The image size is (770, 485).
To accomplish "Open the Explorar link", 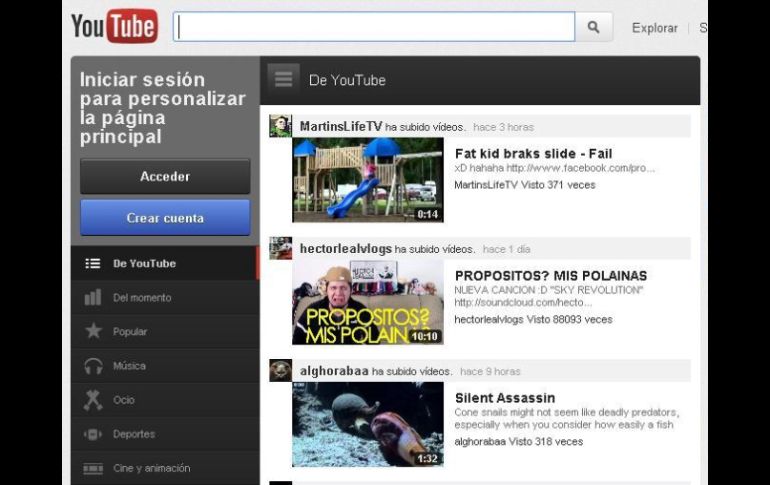I will pyautogui.click(x=655, y=28).
